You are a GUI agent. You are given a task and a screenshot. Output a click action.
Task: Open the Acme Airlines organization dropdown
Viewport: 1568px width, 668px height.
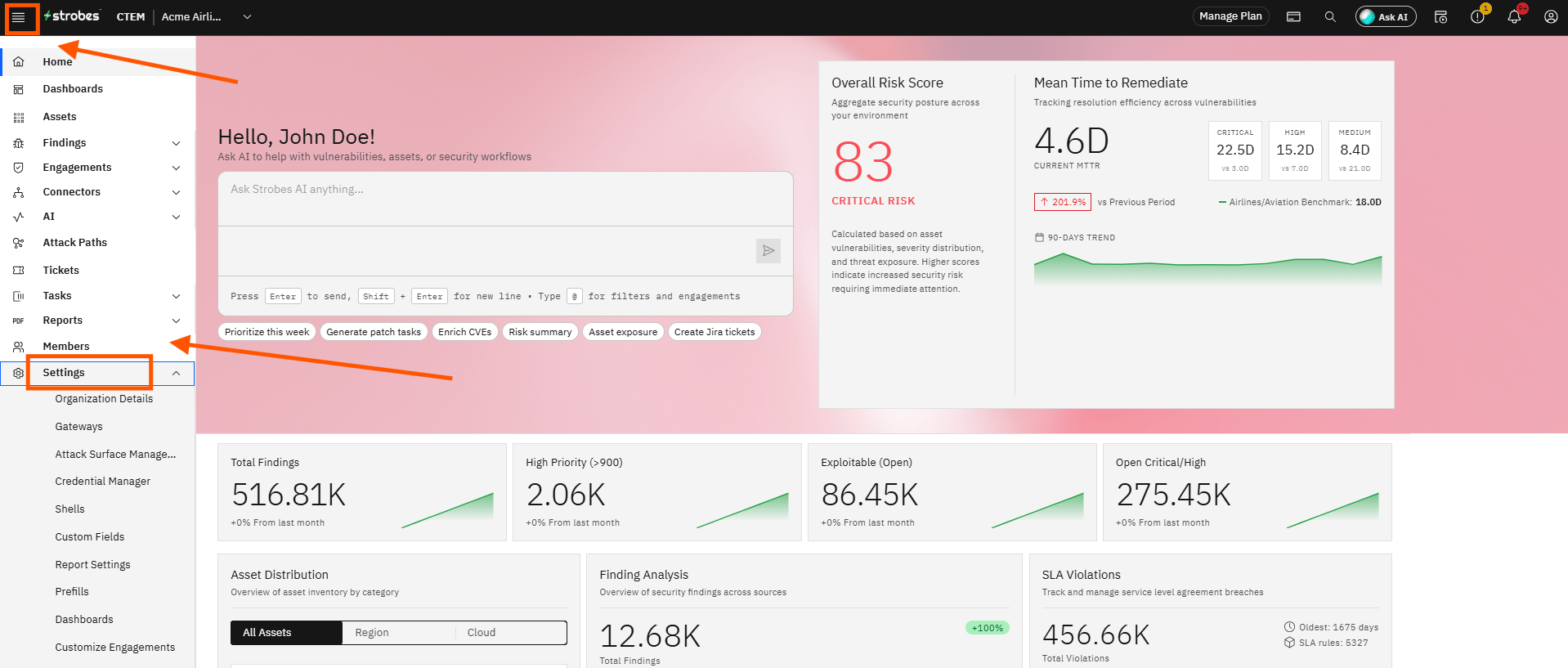click(206, 16)
